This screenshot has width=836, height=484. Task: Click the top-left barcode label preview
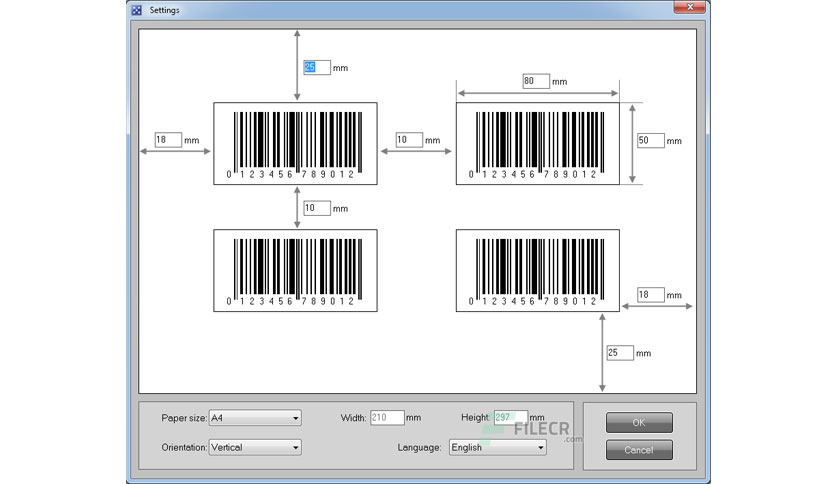pyautogui.click(x=295, y=143)
